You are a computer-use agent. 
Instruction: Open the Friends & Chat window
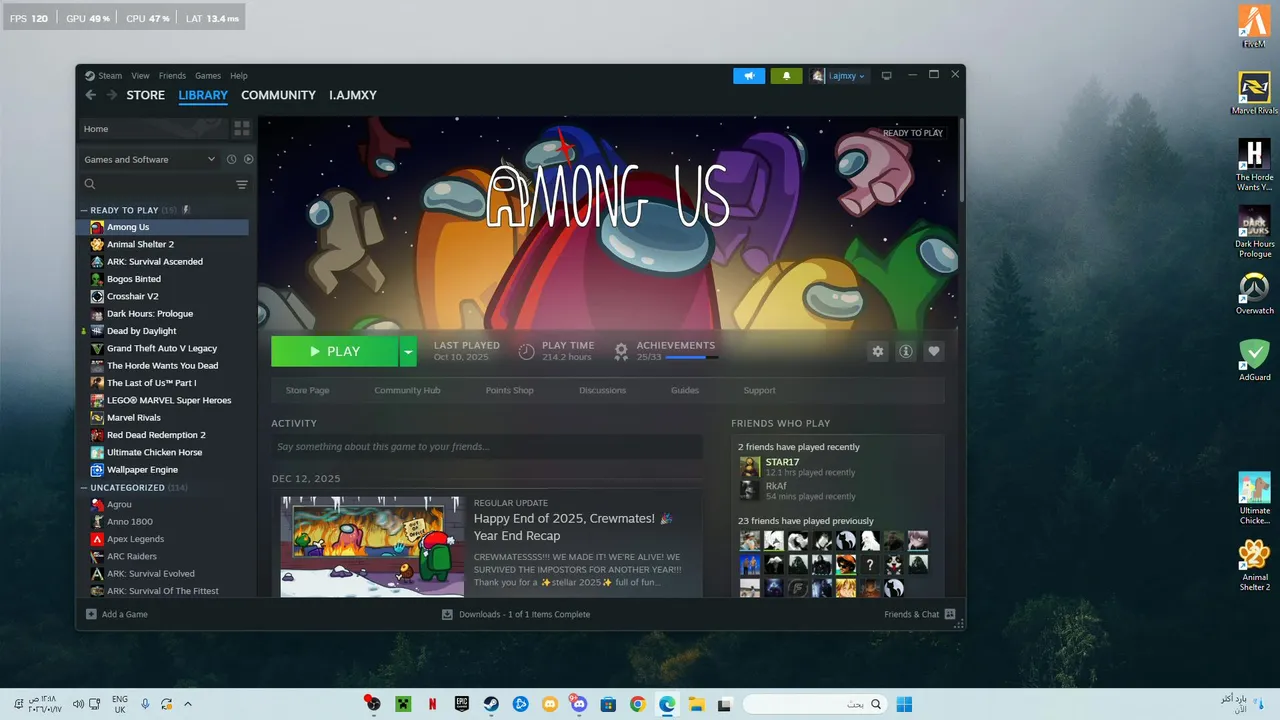coord(919,614)
